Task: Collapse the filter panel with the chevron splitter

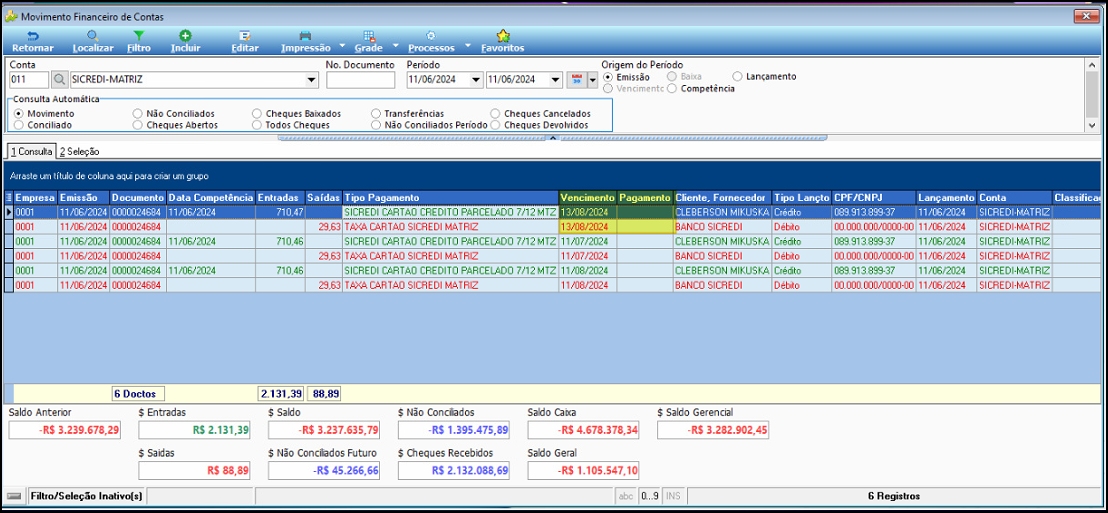Action: (x=553, y=138)
